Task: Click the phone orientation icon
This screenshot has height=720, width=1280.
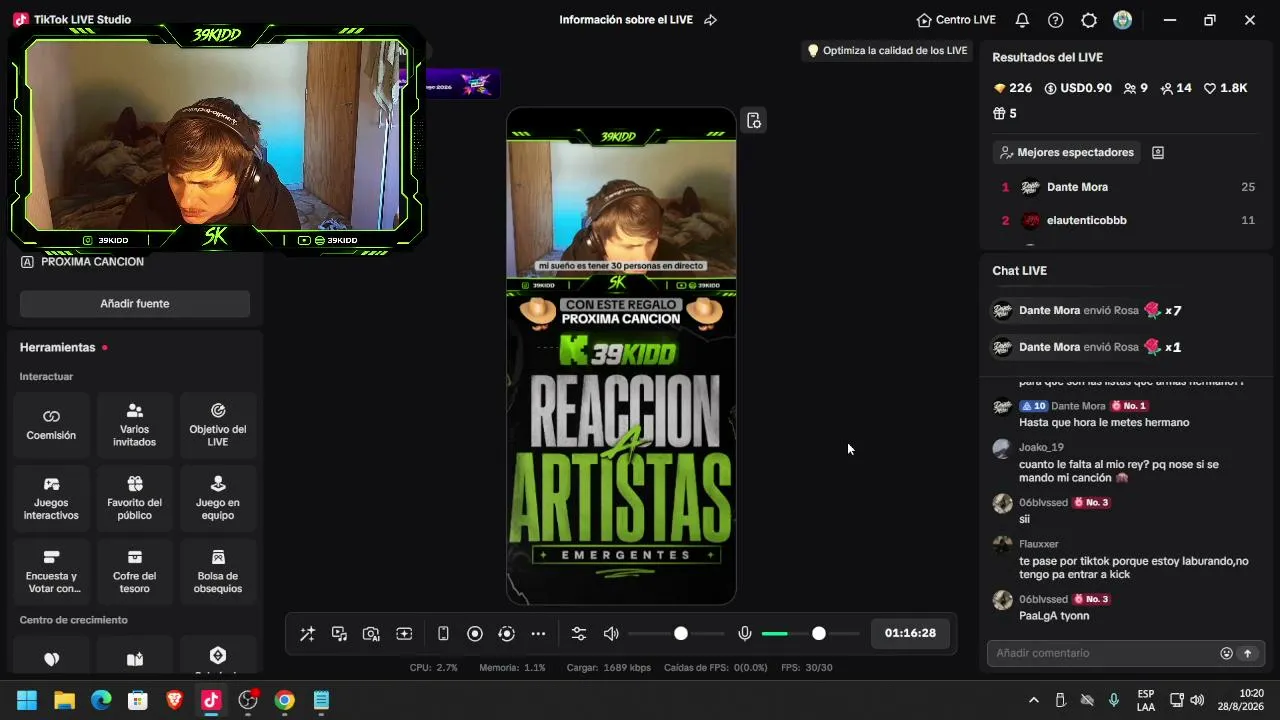Action: 443,633
